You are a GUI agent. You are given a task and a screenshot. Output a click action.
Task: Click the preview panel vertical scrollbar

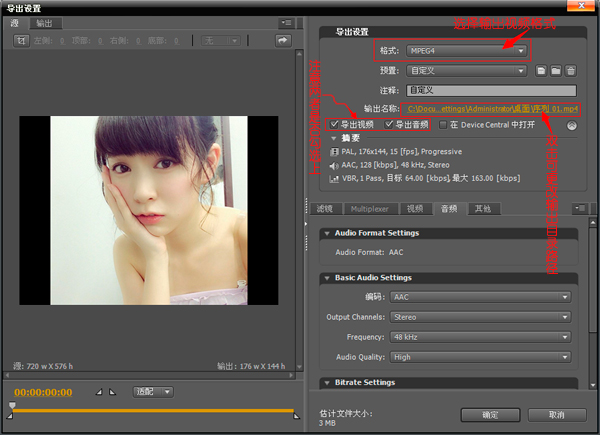pos(300,209)
